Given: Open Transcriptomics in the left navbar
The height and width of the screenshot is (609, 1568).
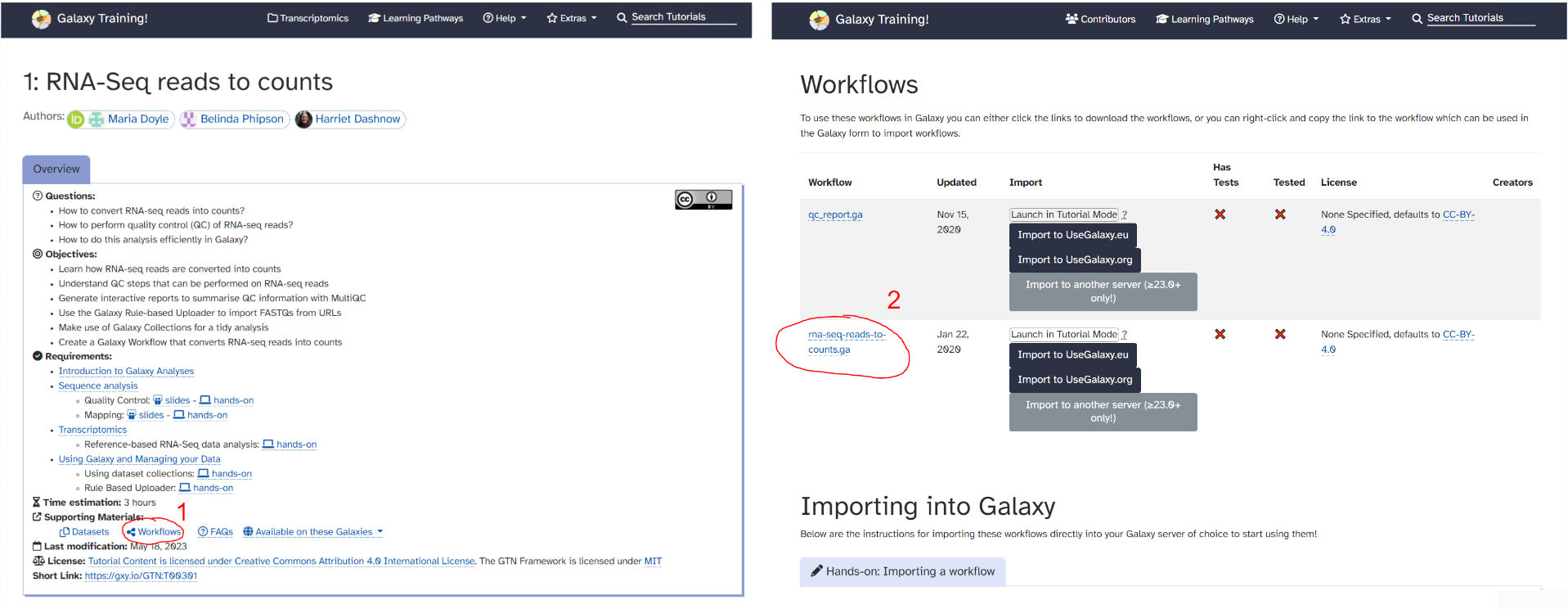Looking at the screenshot, I should (308, 18).
